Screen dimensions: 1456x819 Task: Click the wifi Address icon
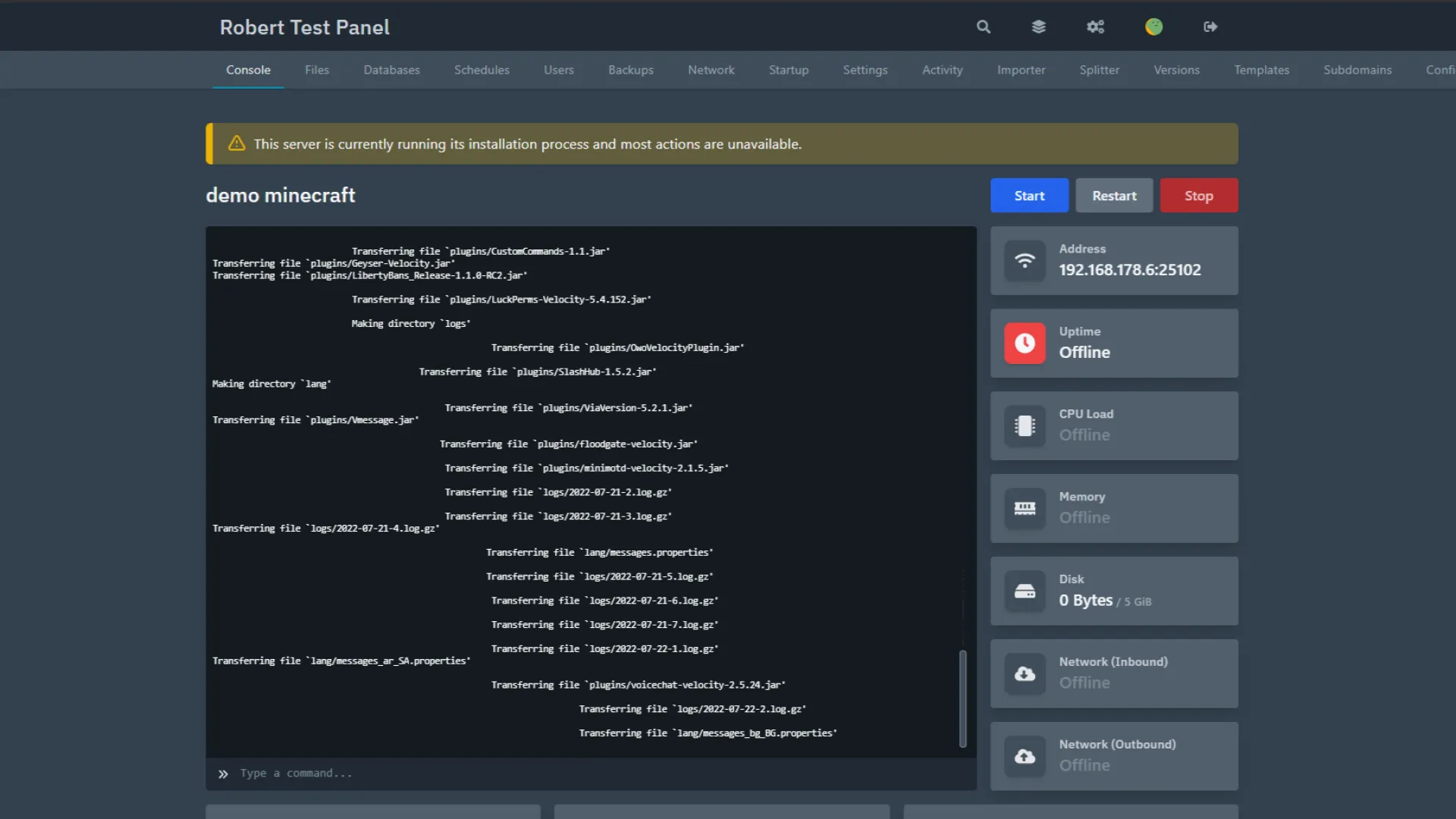coord(1025,261)
